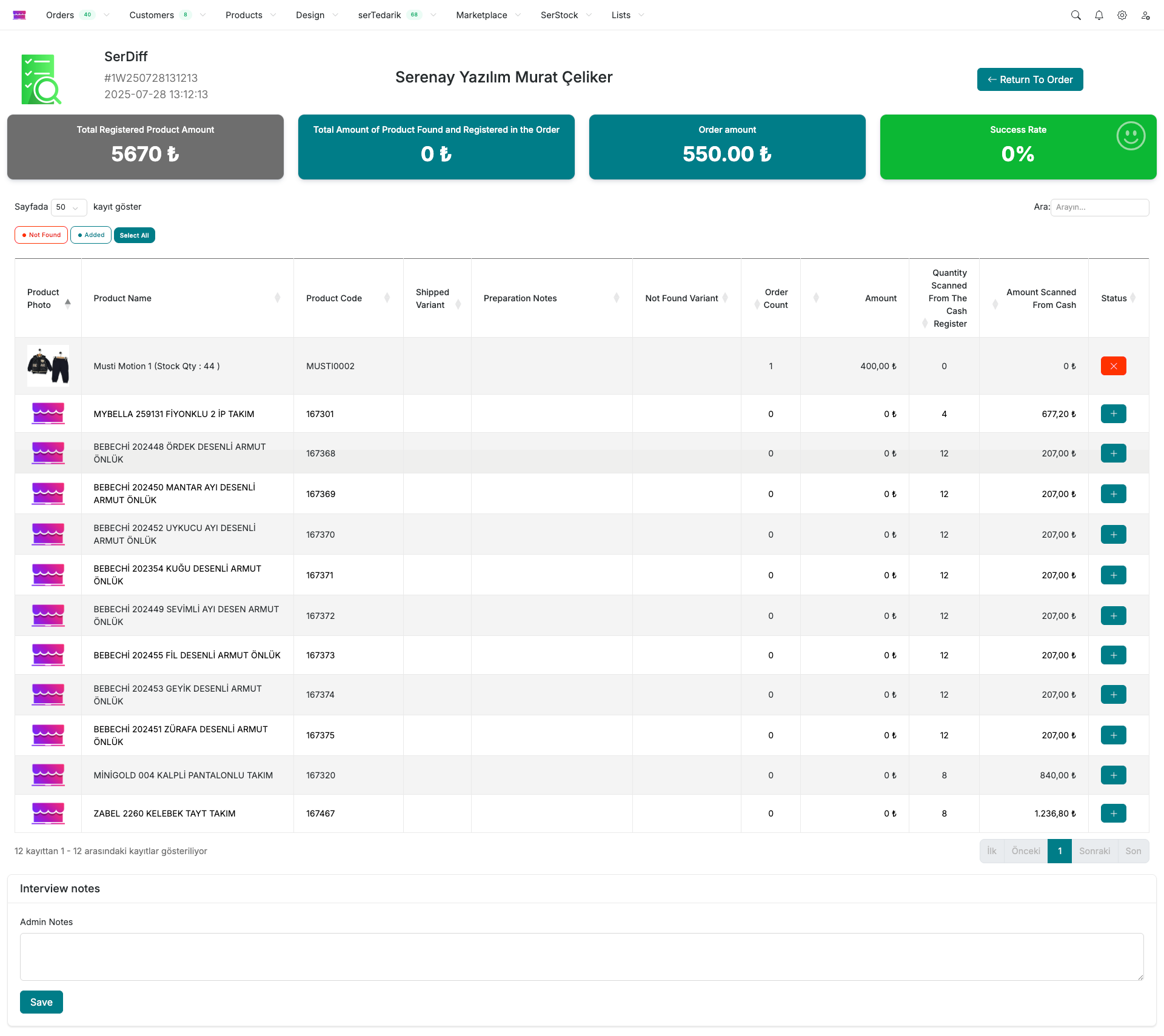Click plus button for MYBELLA 259131 row

tap(1113, 414)
